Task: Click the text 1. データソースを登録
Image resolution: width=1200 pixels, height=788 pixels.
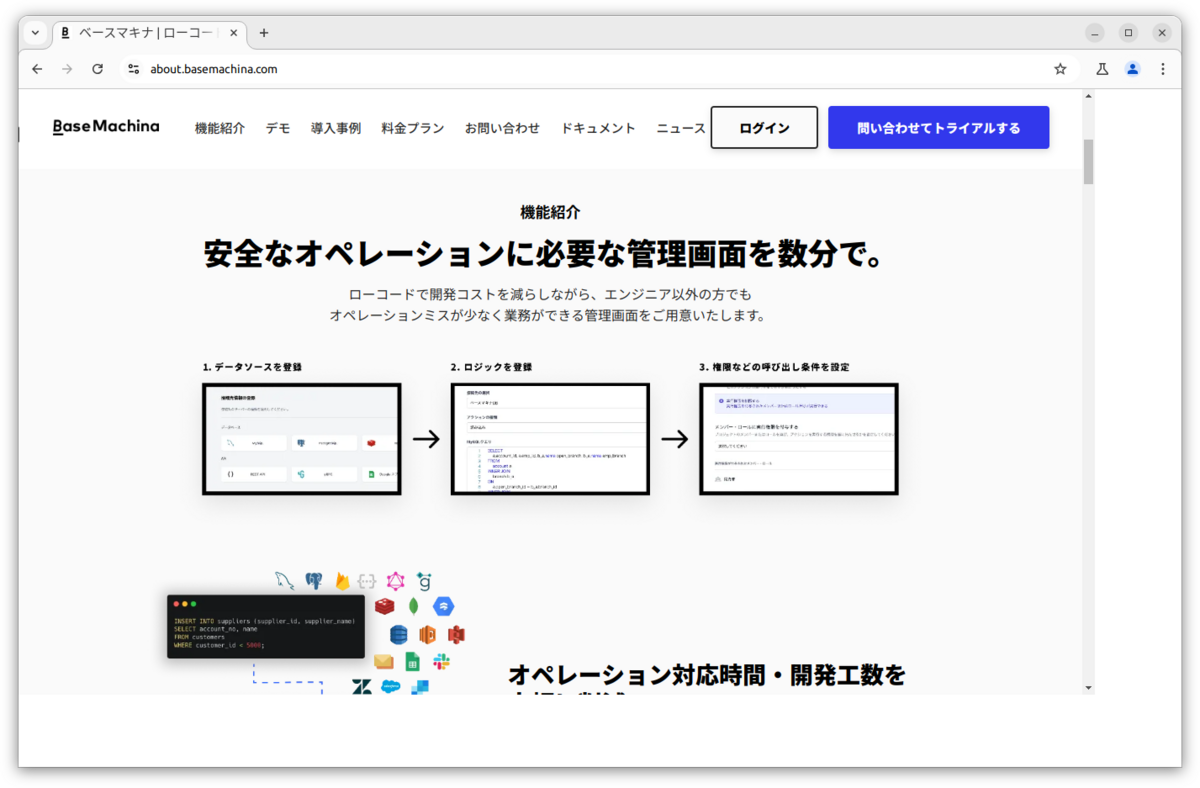Action: pos(252,367)
